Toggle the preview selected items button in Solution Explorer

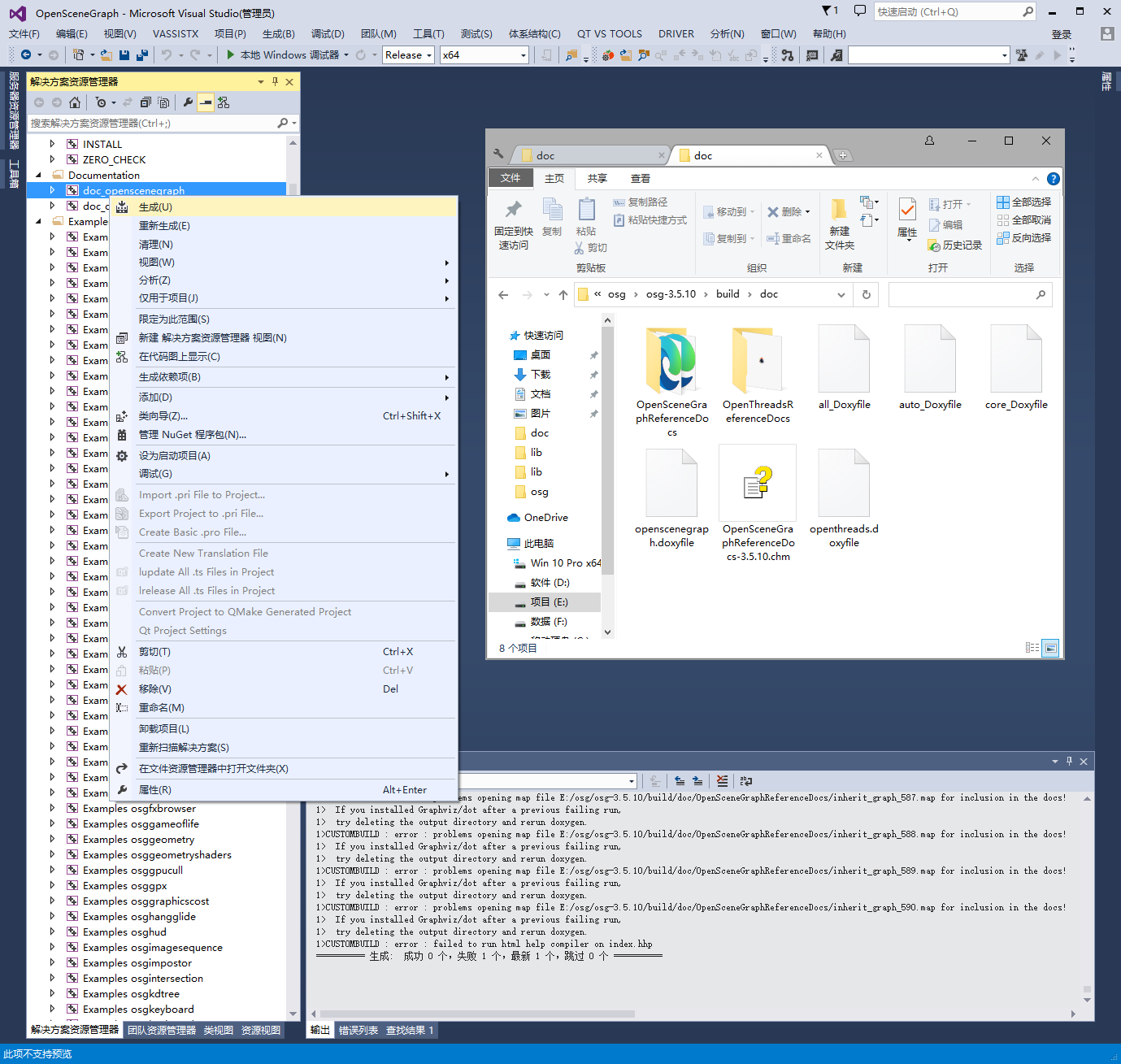pyautogui.click(x=206, y=102)
